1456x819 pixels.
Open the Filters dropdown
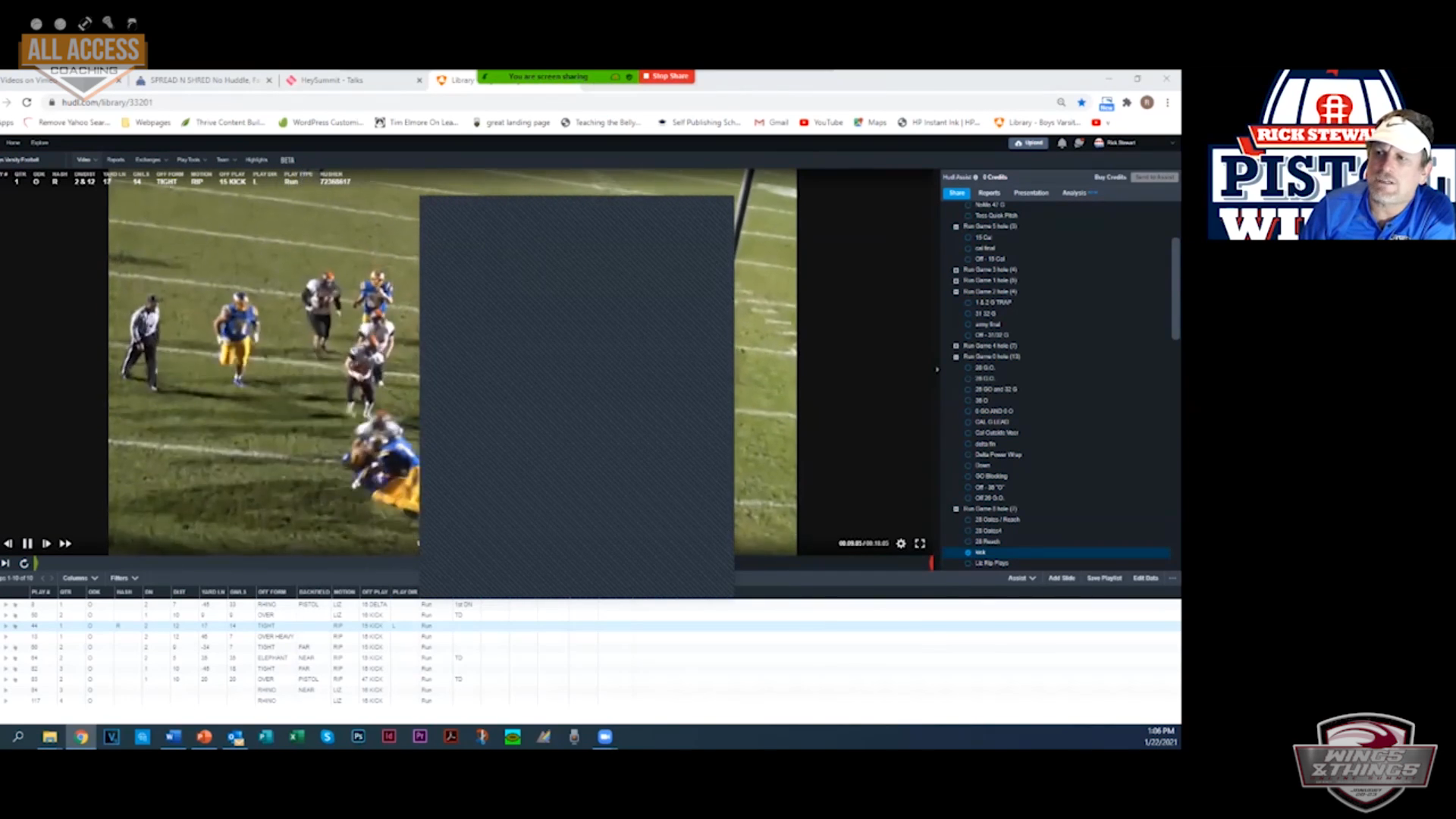coord(124,578)
